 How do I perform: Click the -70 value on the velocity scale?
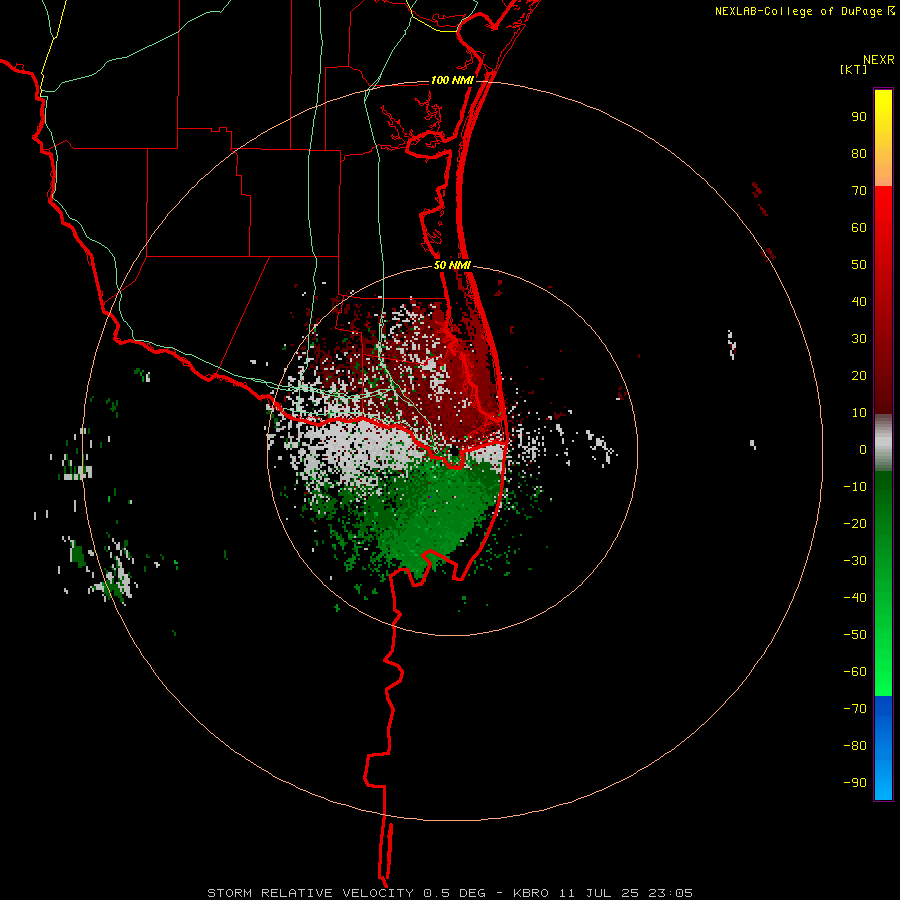855,709
